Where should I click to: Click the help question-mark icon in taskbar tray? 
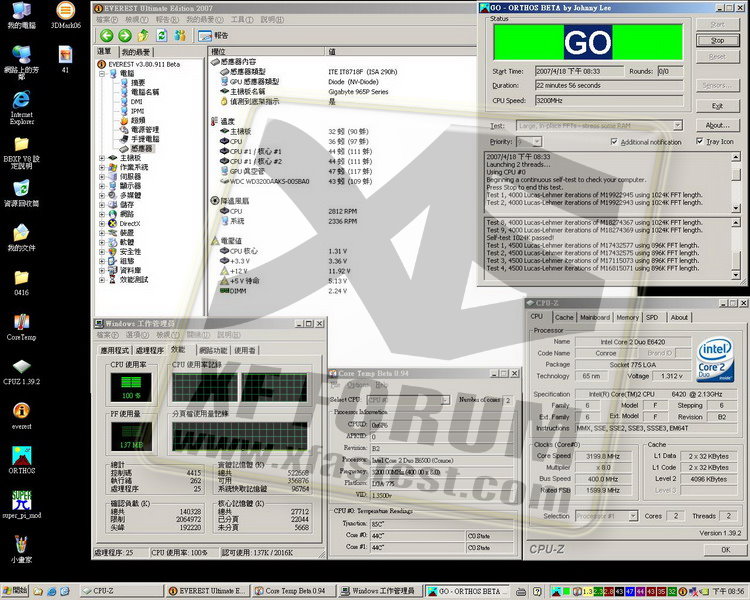(537, 591)
